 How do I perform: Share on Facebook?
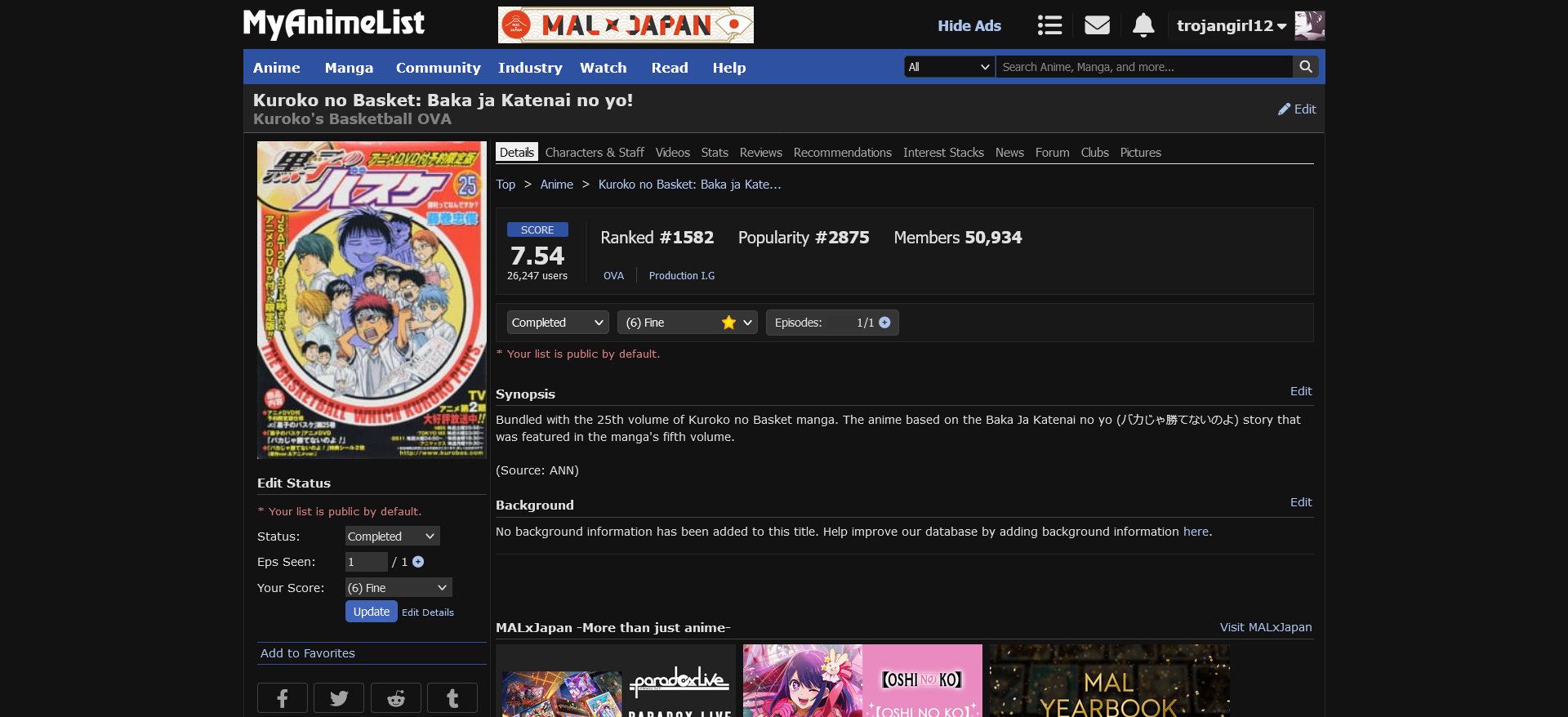click(283, 698)
